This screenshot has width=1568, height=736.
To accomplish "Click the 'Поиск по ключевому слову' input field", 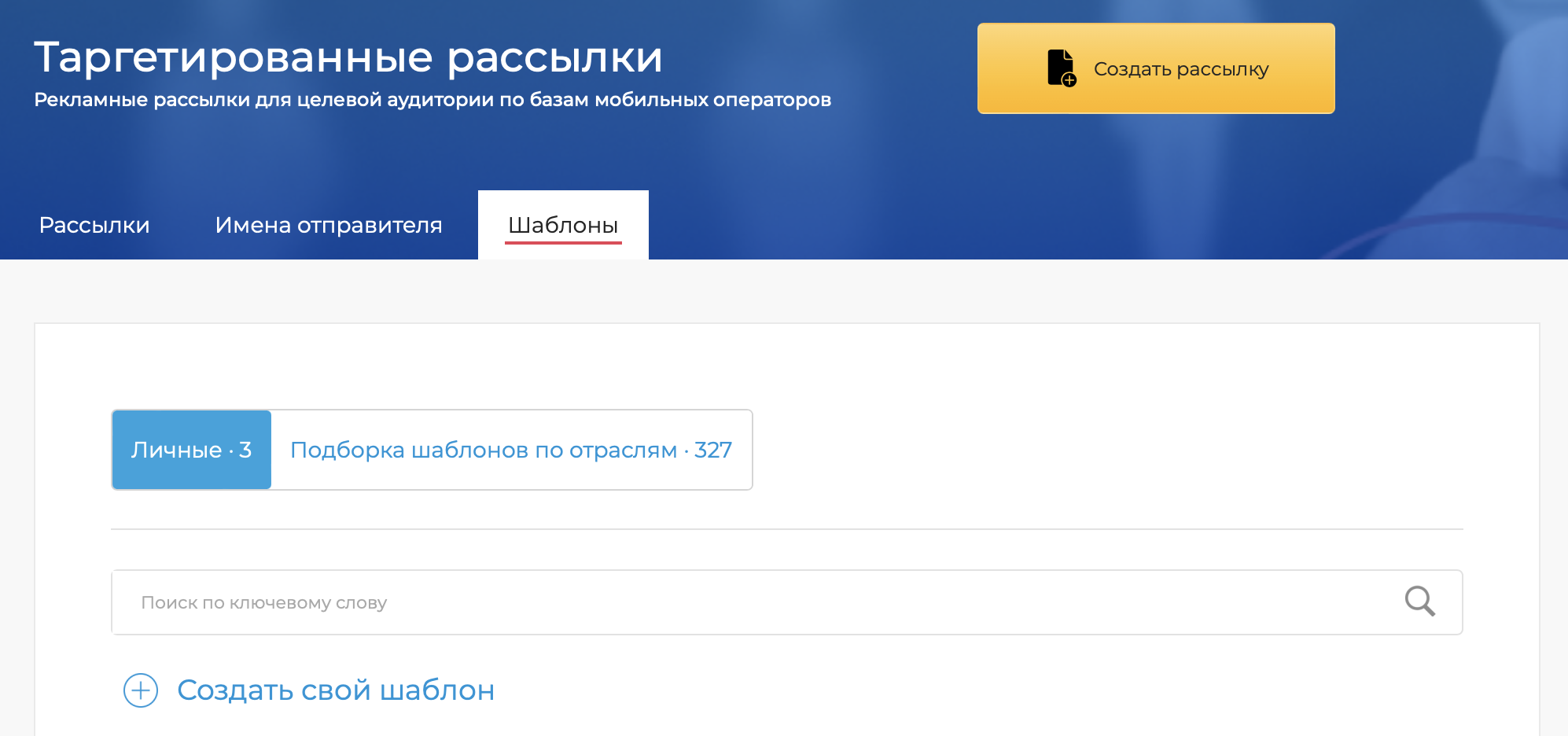I will pos(550,602).
